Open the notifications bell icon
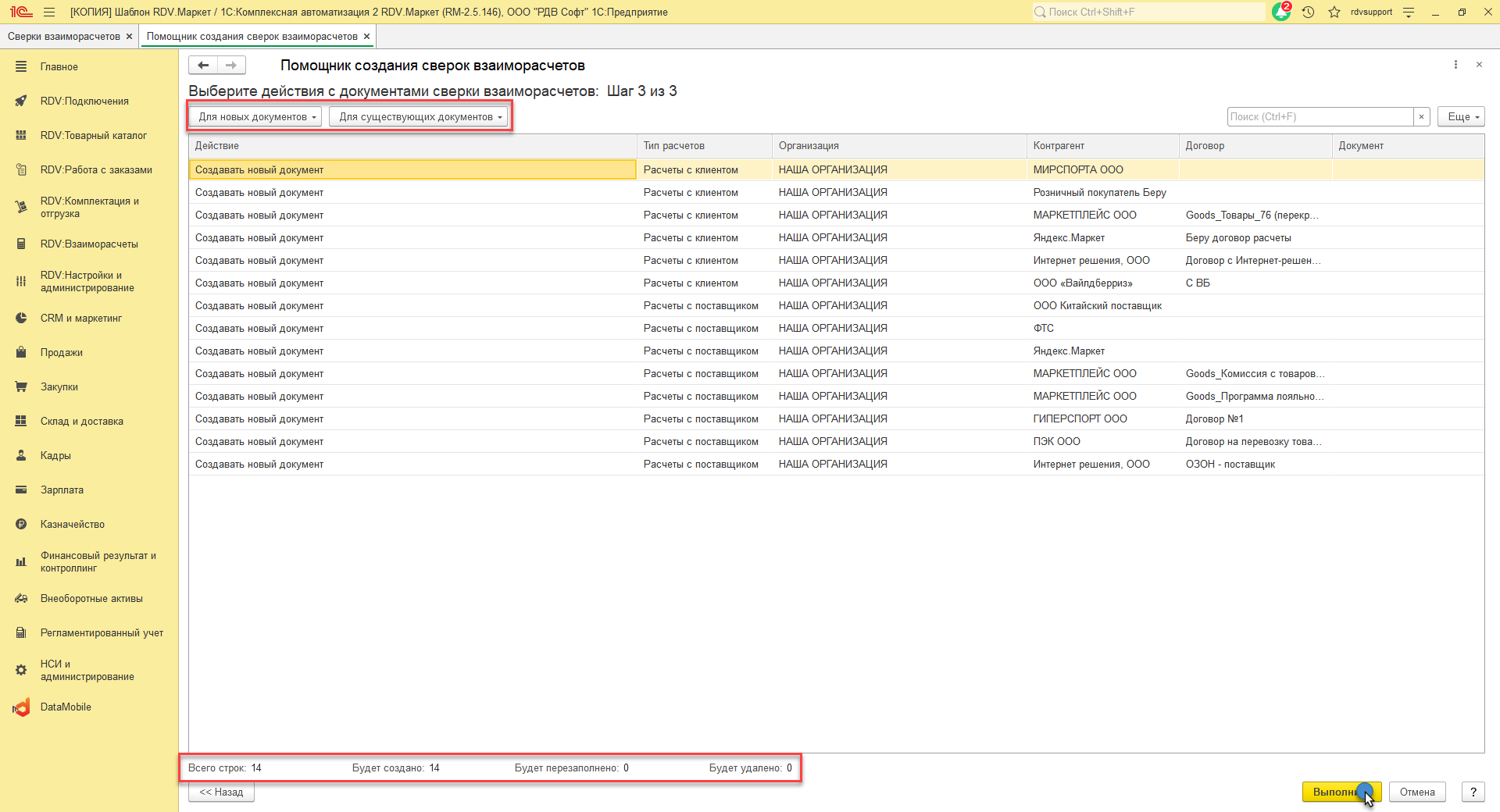The height and width of the screenshot is (812, 1500). [1281, 12]
